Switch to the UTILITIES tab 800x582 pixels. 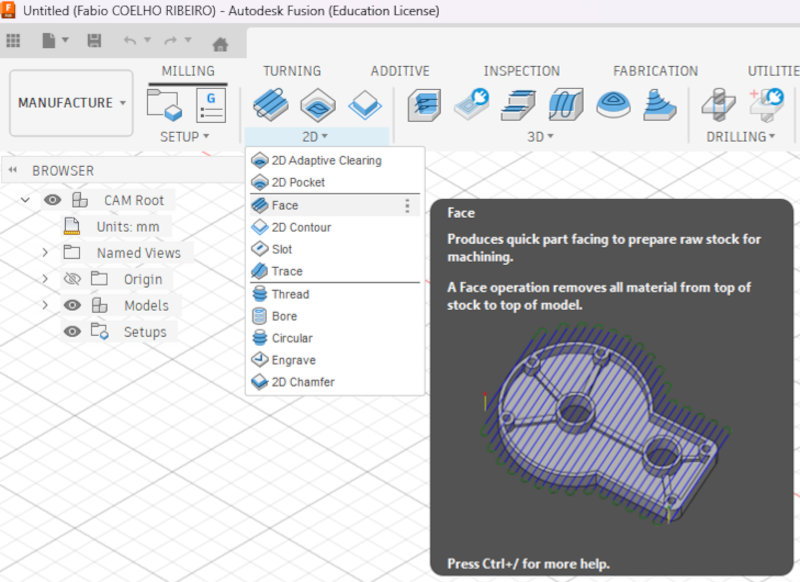[x=773, y=71]
